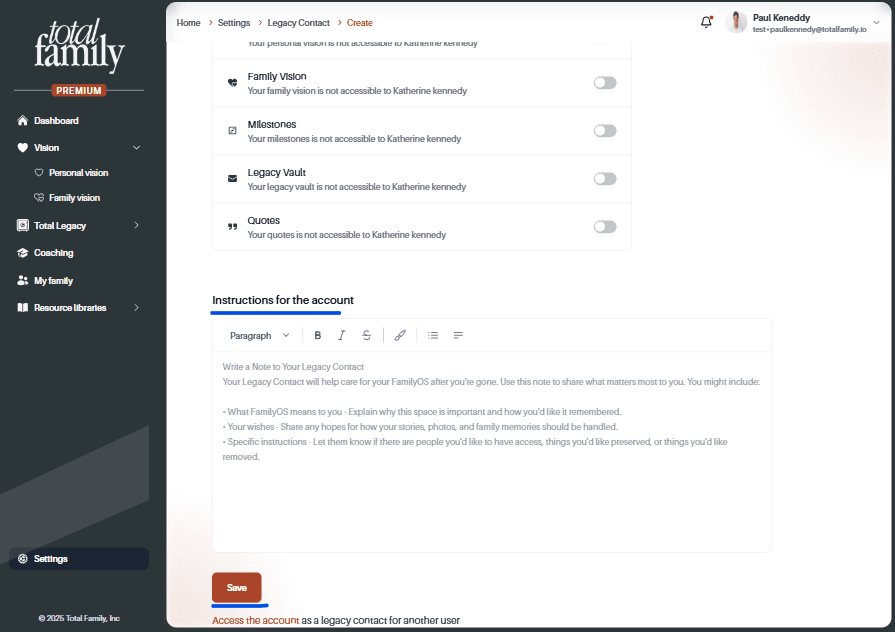
Task: Open Family vision page
Action: click(x=74, y=198)
